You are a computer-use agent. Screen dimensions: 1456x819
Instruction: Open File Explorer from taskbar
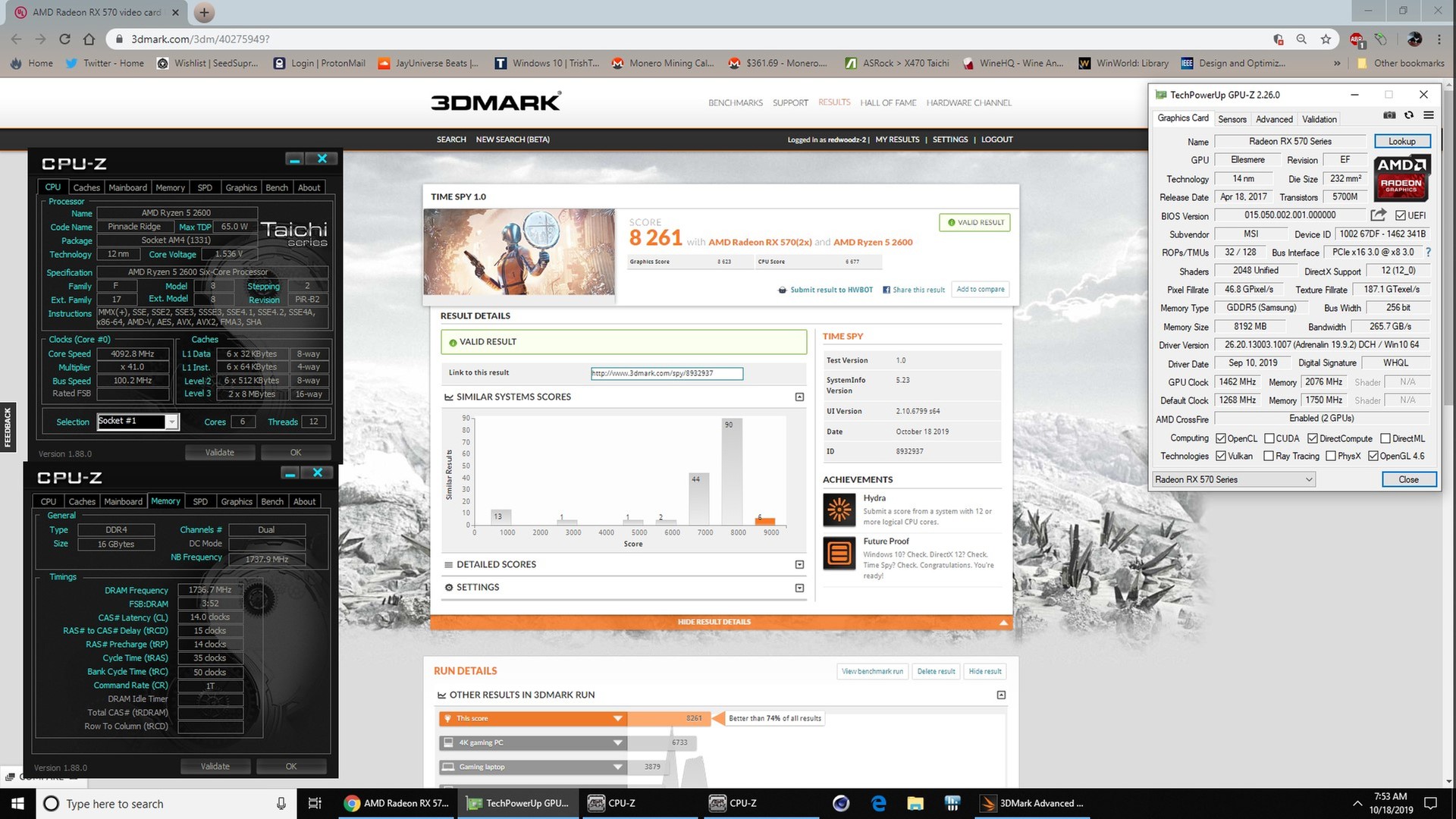click(915, 803)
